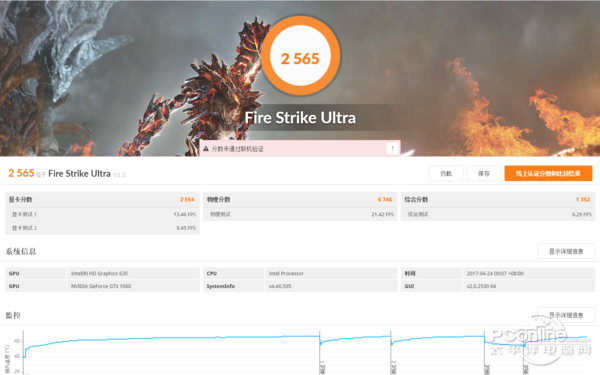Click the 负载 load button
600x375 pixels.
[446, 173]
